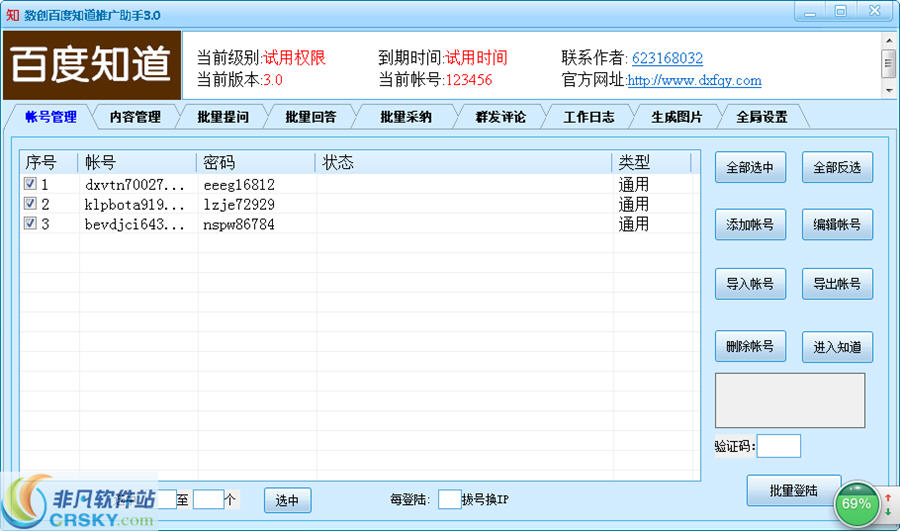Screen dimensions: 900x531
Task: Click password cell eeeg16812
Action: pyautogui.click(x=239, y=185)
